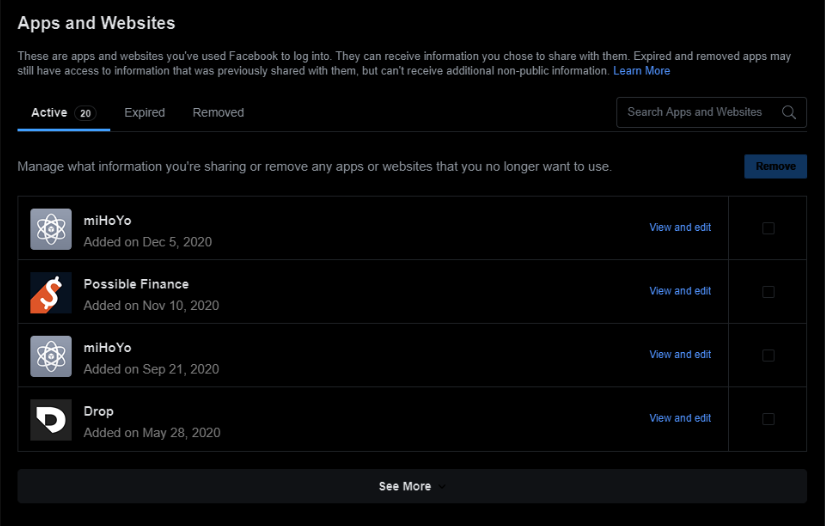Viewport: 825px width, 526px height.
Task: Check the box for miHoYo added Sep 21
Action: point(768,355)
